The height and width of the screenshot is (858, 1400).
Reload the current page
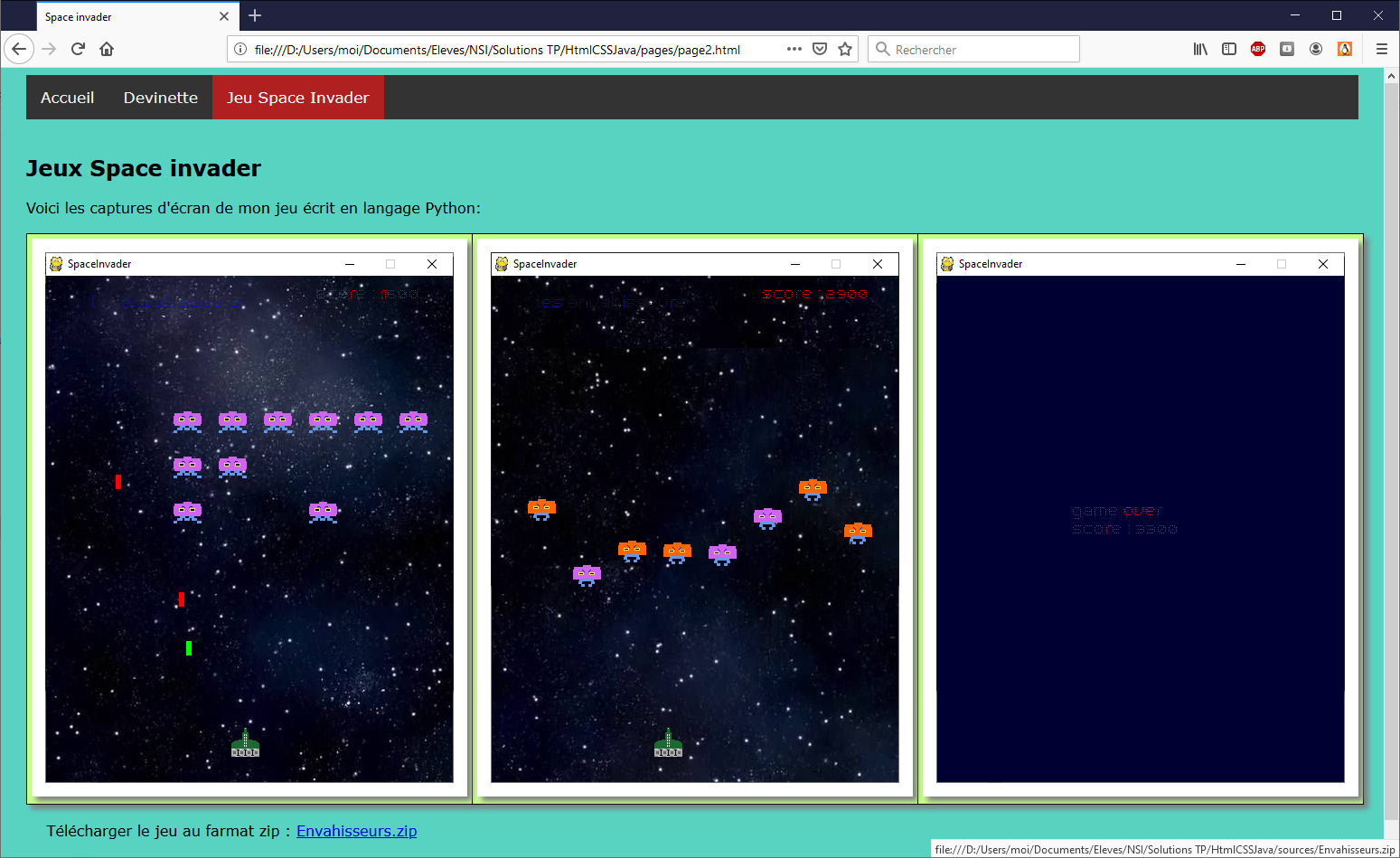[x=78, y=49]
